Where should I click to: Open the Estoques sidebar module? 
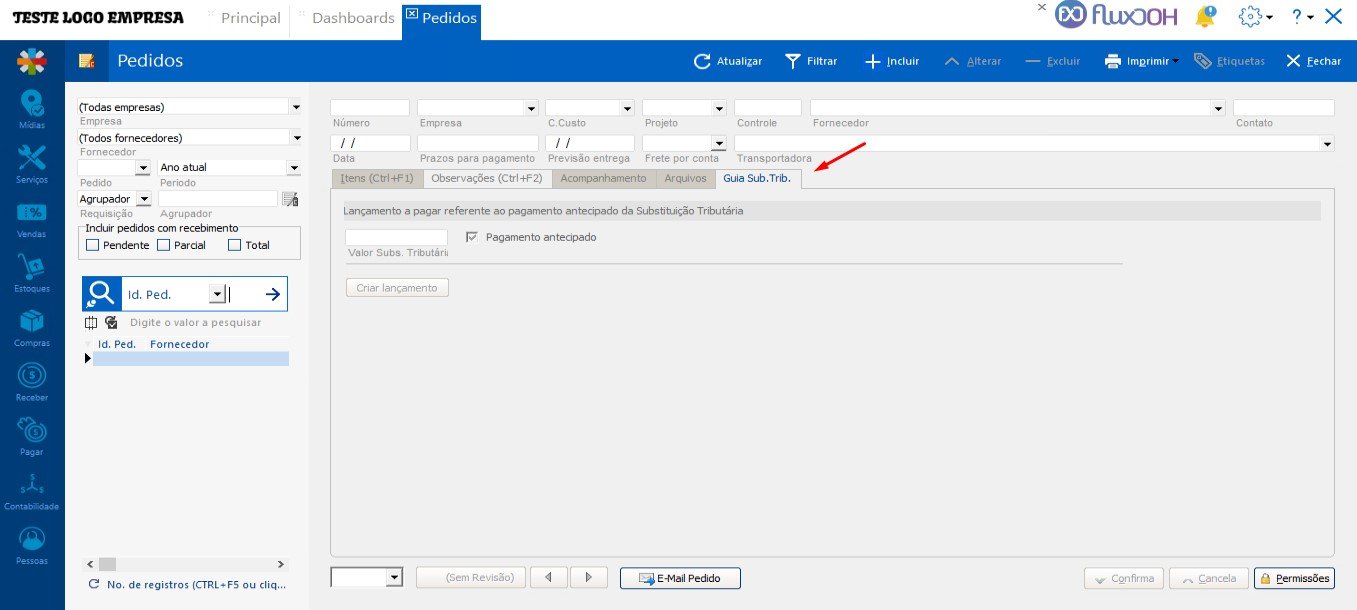[x=32, y=271]
